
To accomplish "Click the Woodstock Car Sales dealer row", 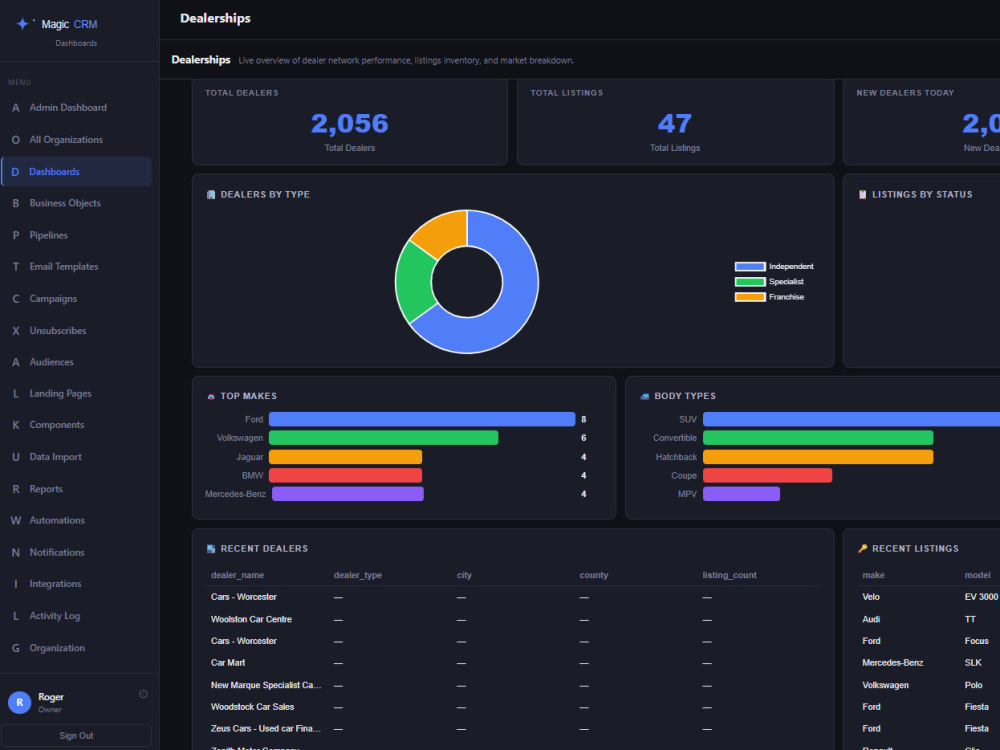I will pos(513,707).
